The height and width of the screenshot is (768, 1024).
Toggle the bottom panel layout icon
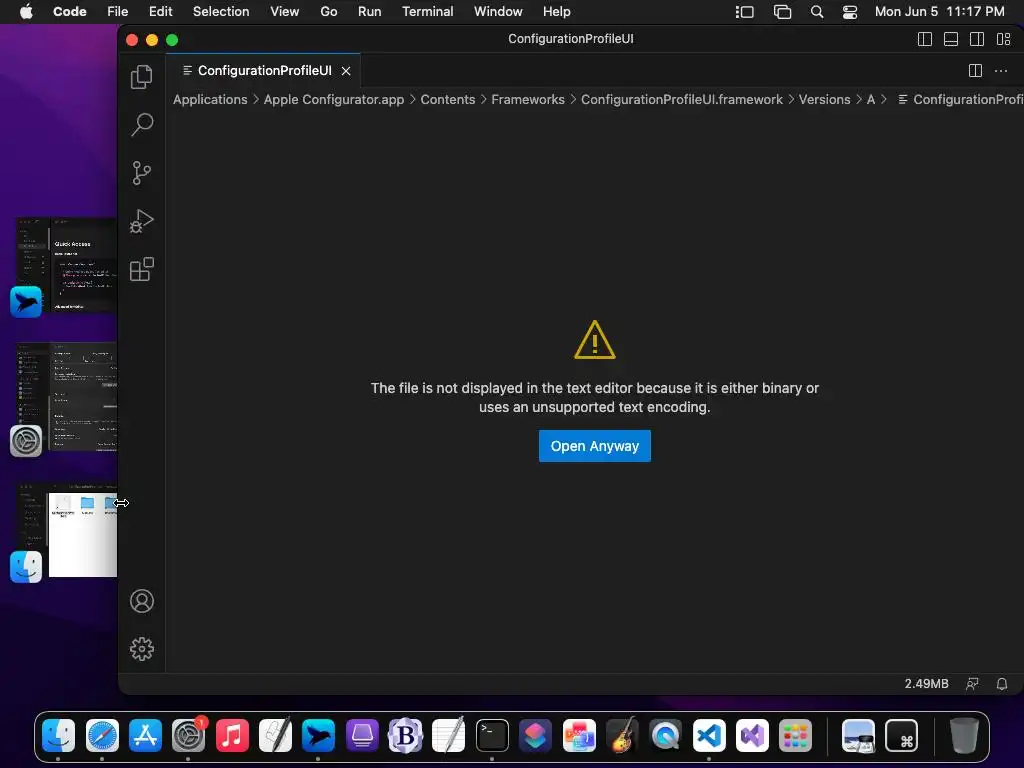(951, 39)
